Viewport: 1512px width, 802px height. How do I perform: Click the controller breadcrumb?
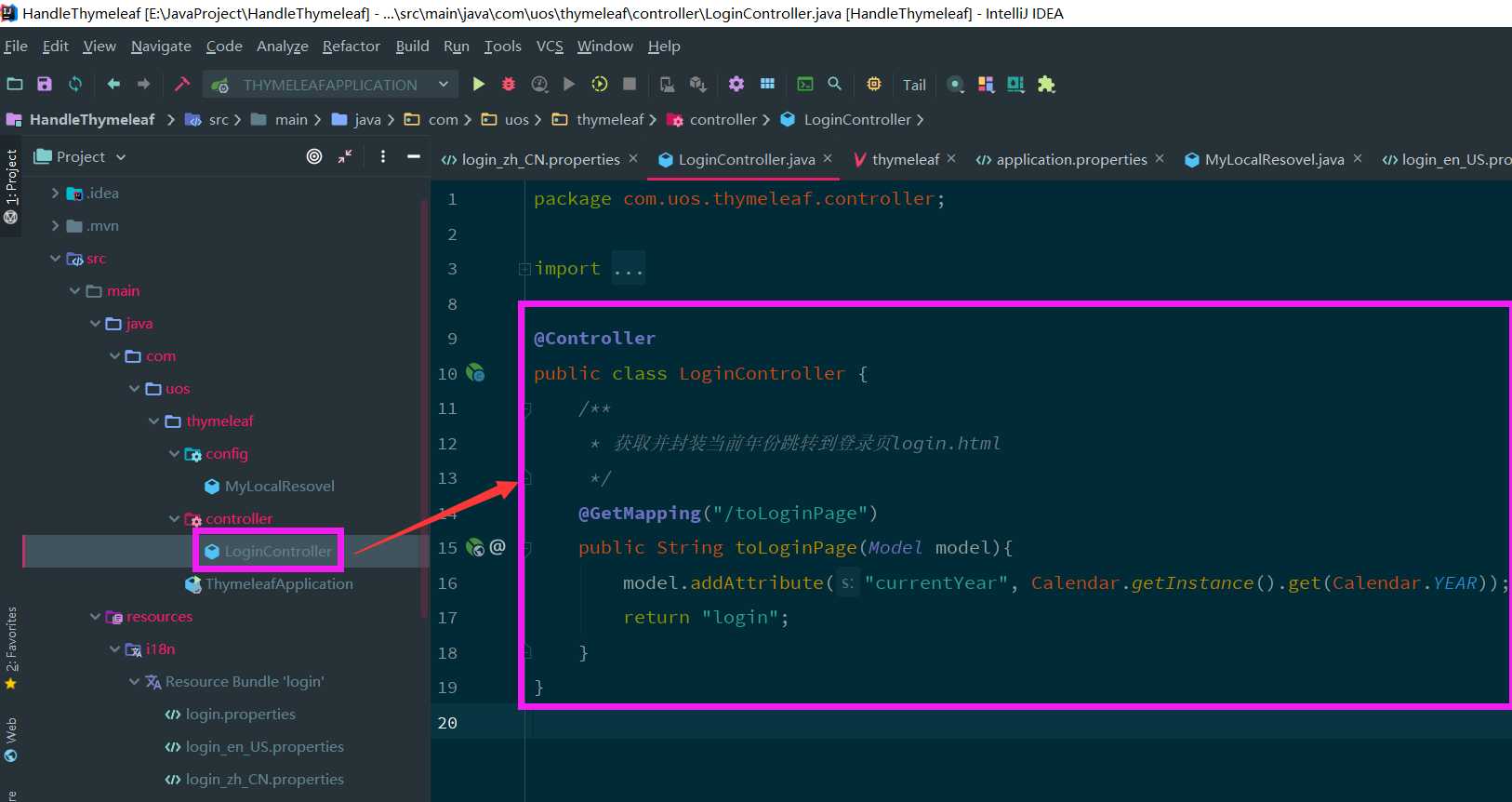click(723, 119)
